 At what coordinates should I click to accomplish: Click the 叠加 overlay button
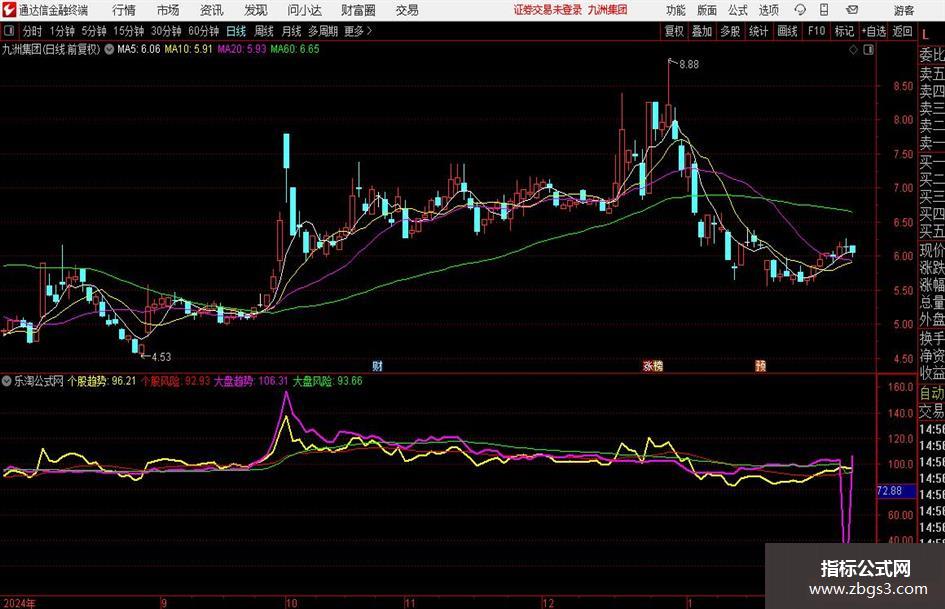(x=702, y=31)
